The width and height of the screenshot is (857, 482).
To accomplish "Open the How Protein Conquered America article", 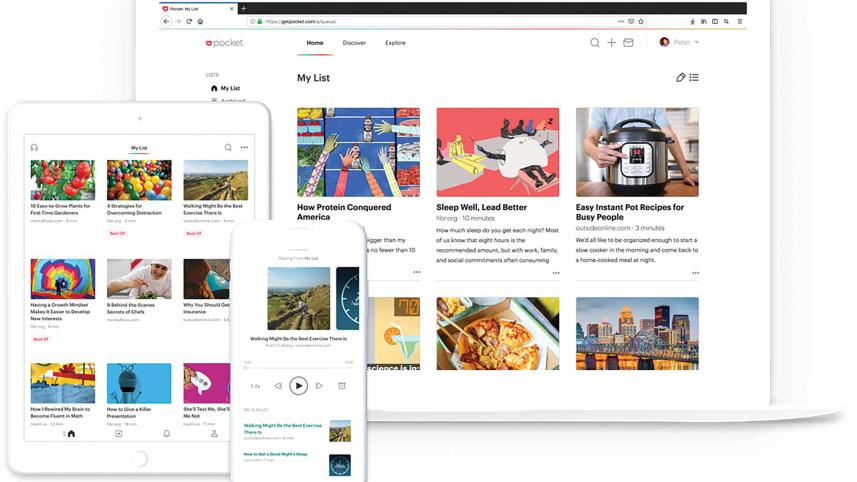I will pyautogui.click(x=341, y=212).
